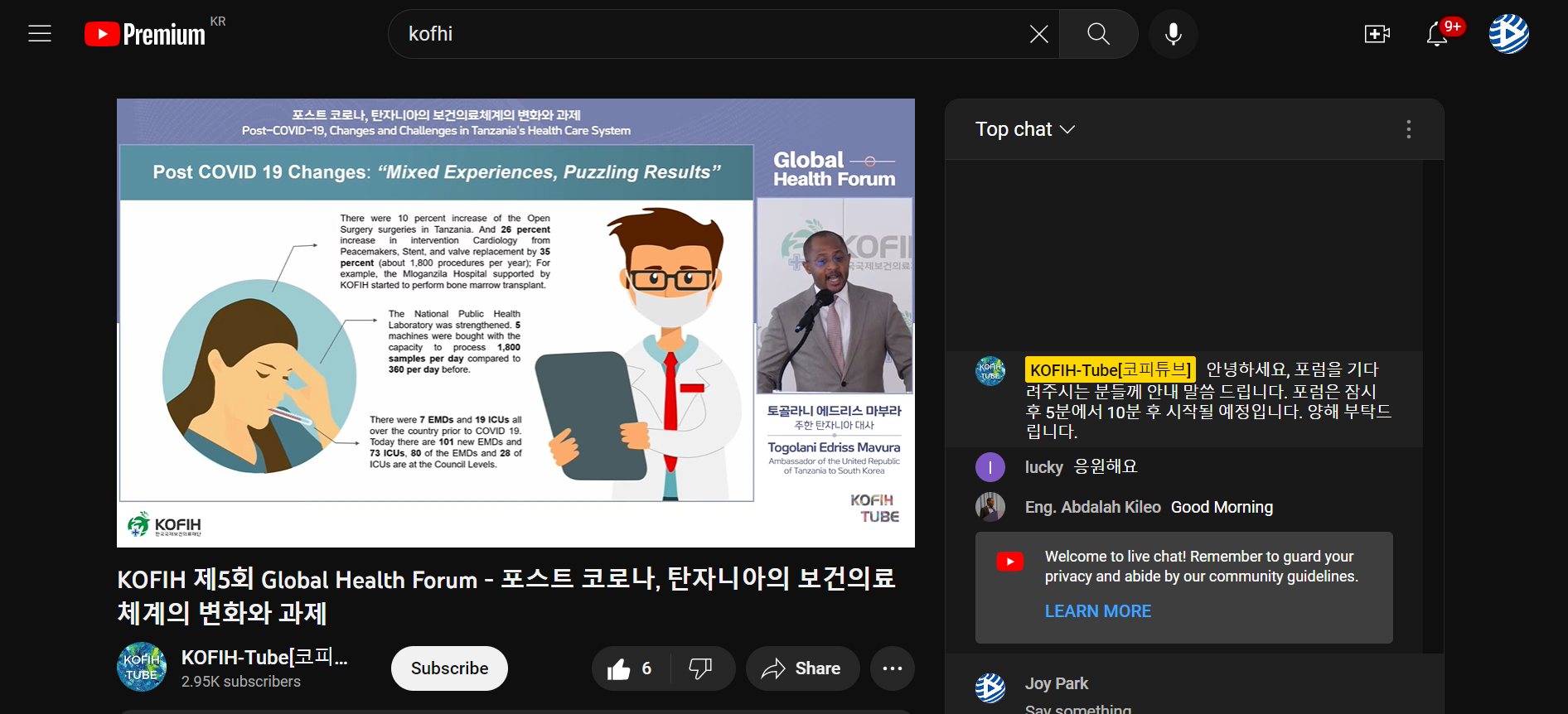This screenshot has height=714, width=1568.
Task: Click lucky's purple avatar in chat
Action: (990, 467)
